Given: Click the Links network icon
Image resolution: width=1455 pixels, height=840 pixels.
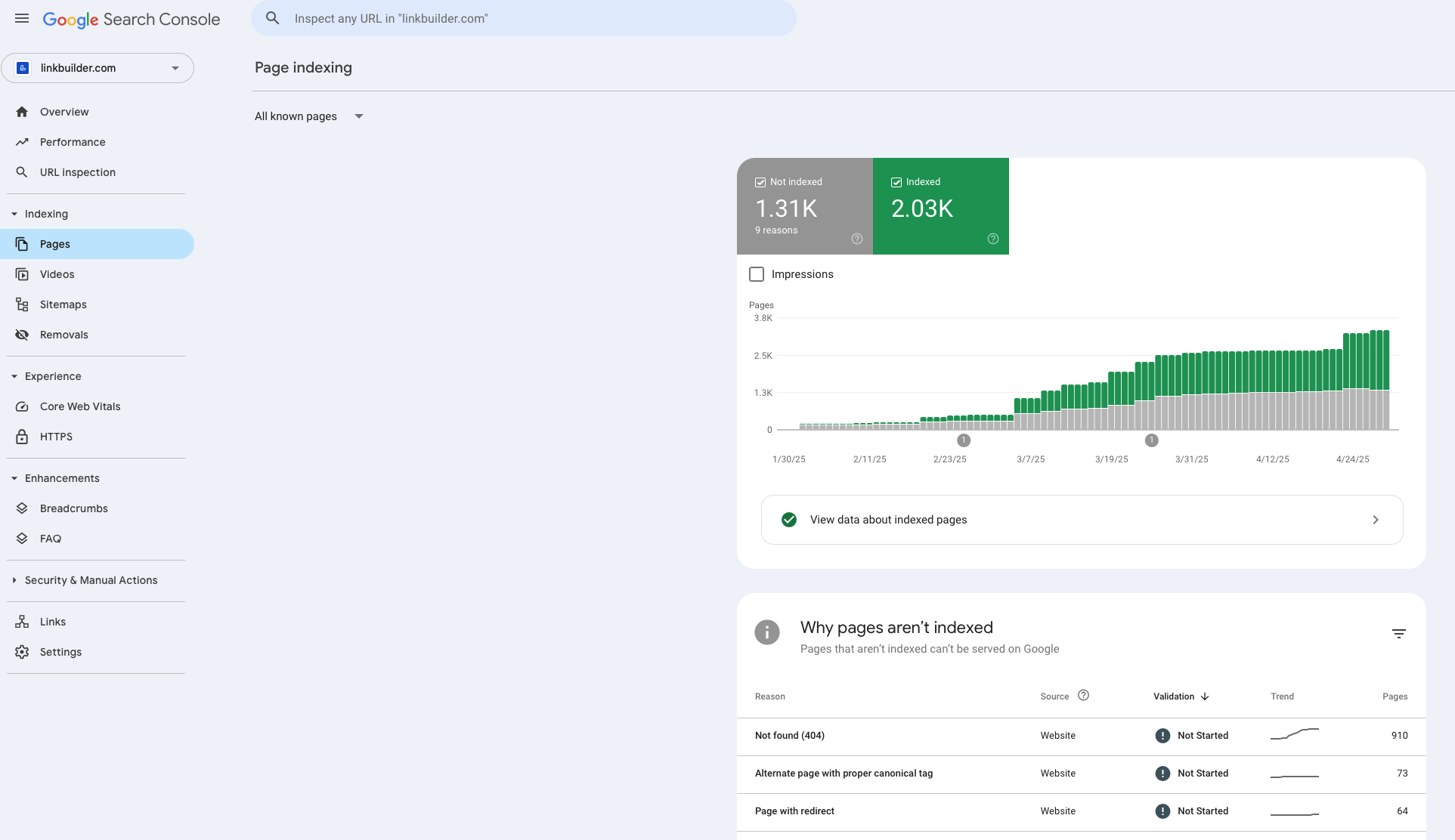Looking at the screenshot, I should tap(22, 622).
